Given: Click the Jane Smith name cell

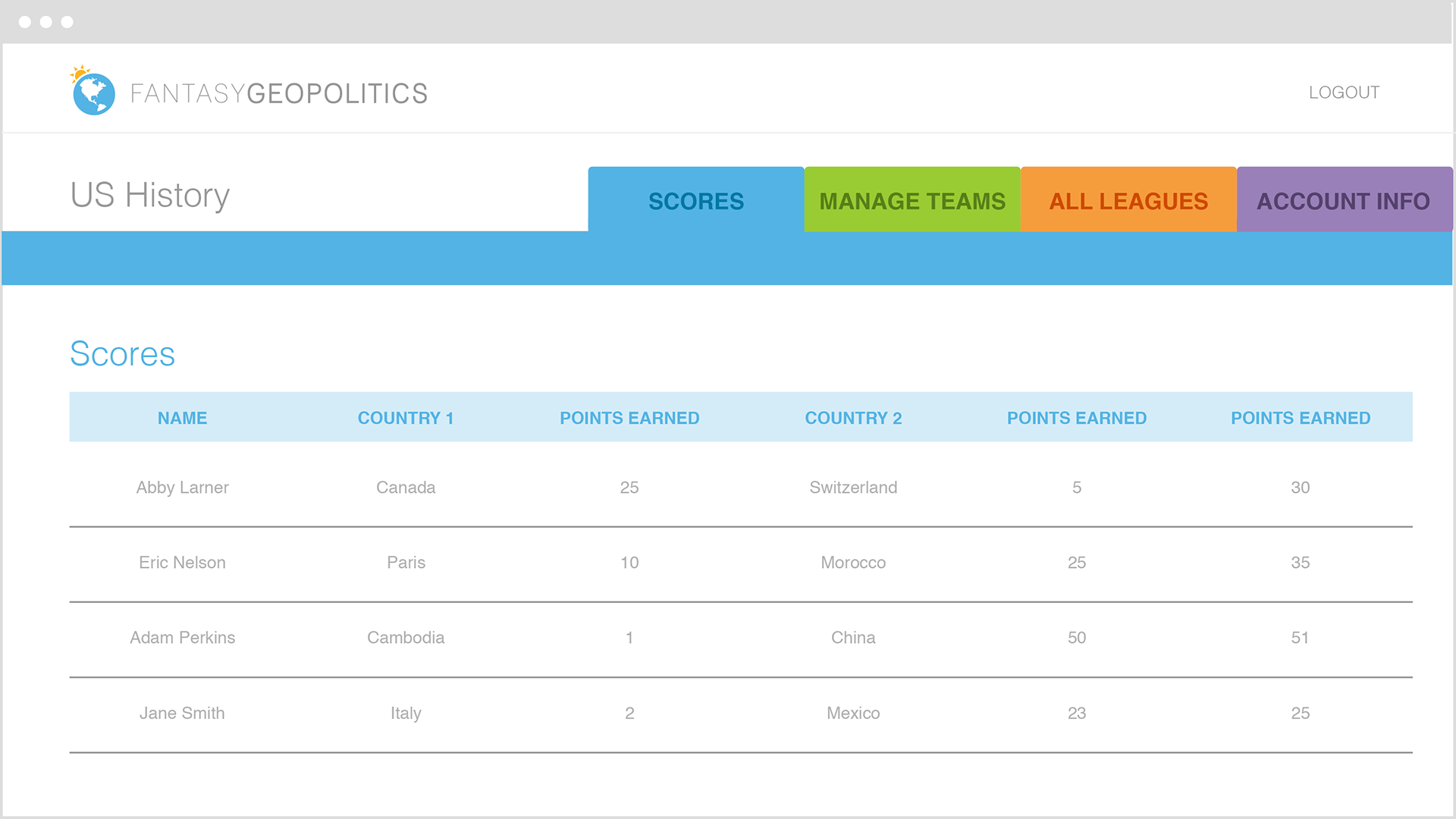Looking at the screenshot, I should (182, 713).
